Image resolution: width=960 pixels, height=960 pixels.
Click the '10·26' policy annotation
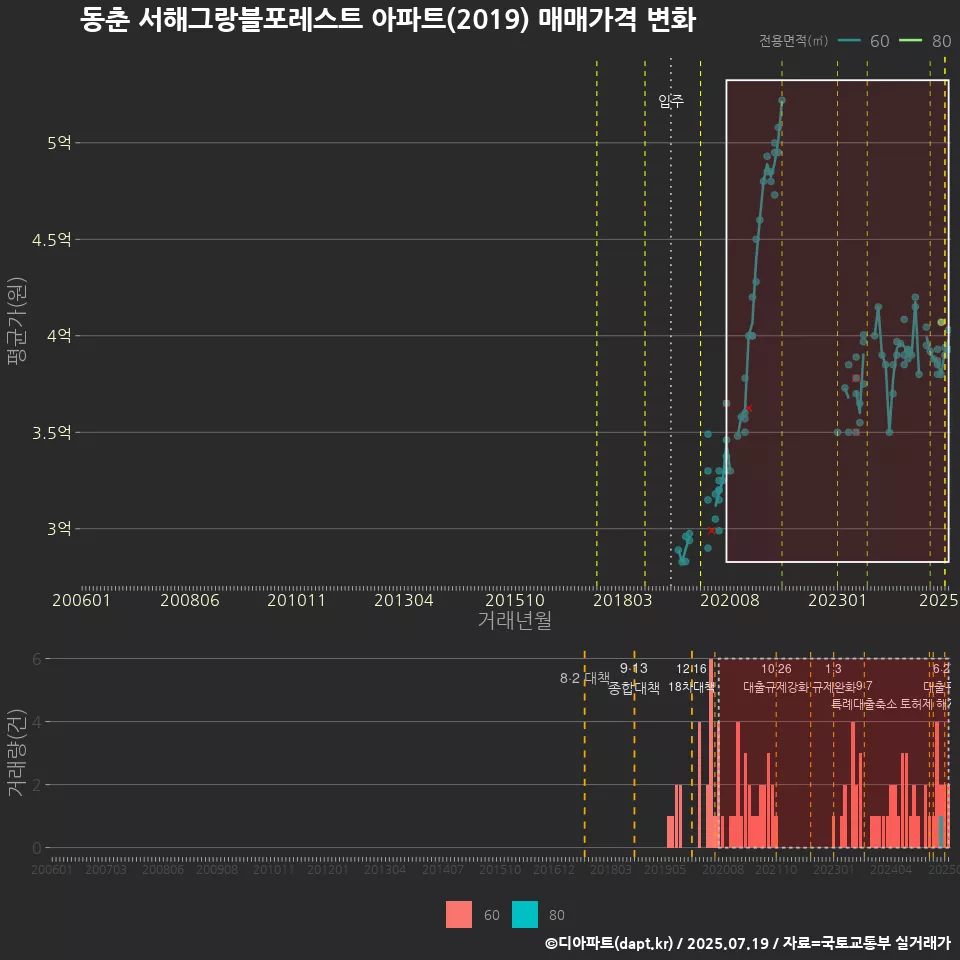pyautogui.click(x=776, y=669)
